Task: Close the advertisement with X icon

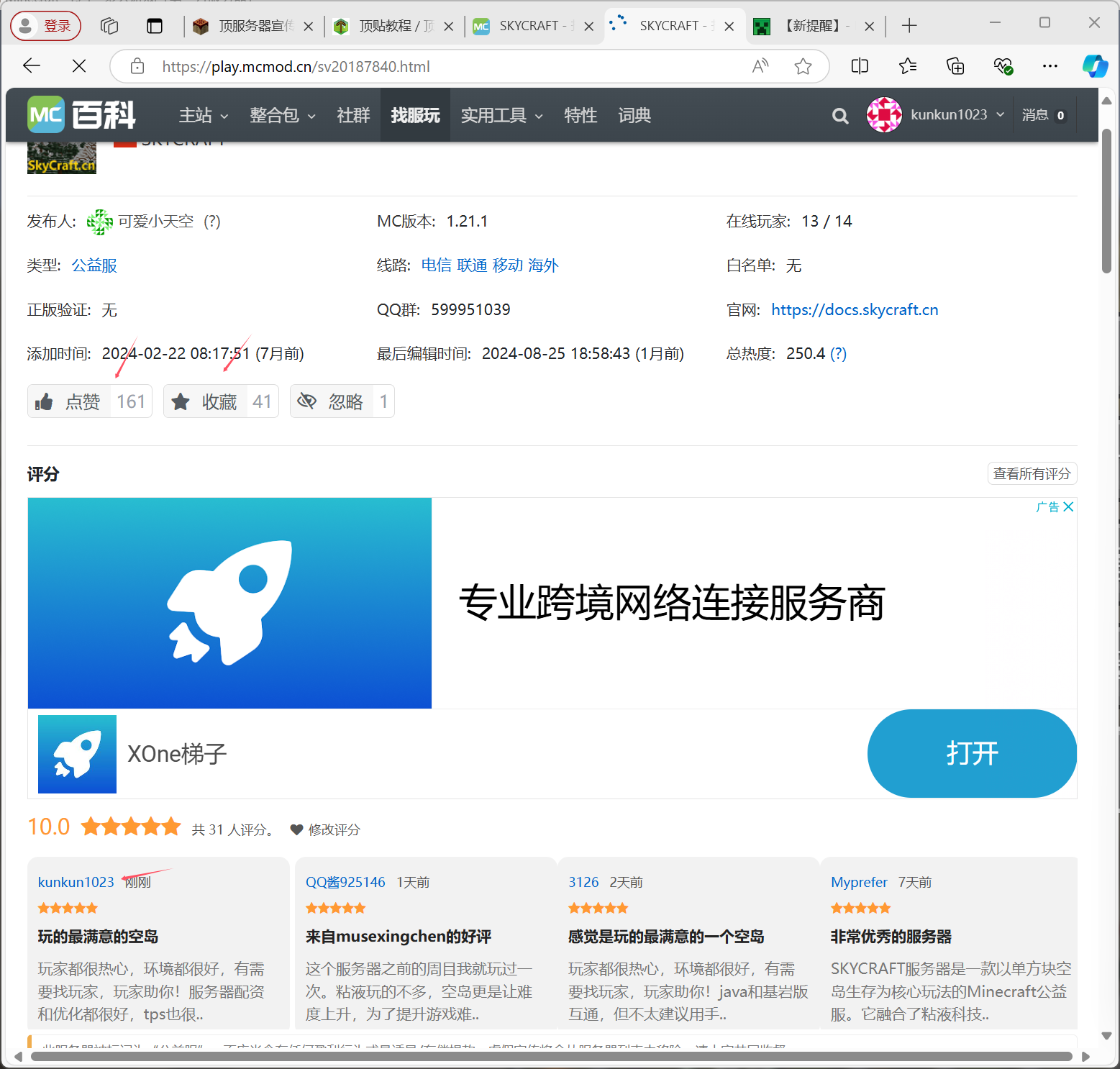Action: [x=1068, y=506]
